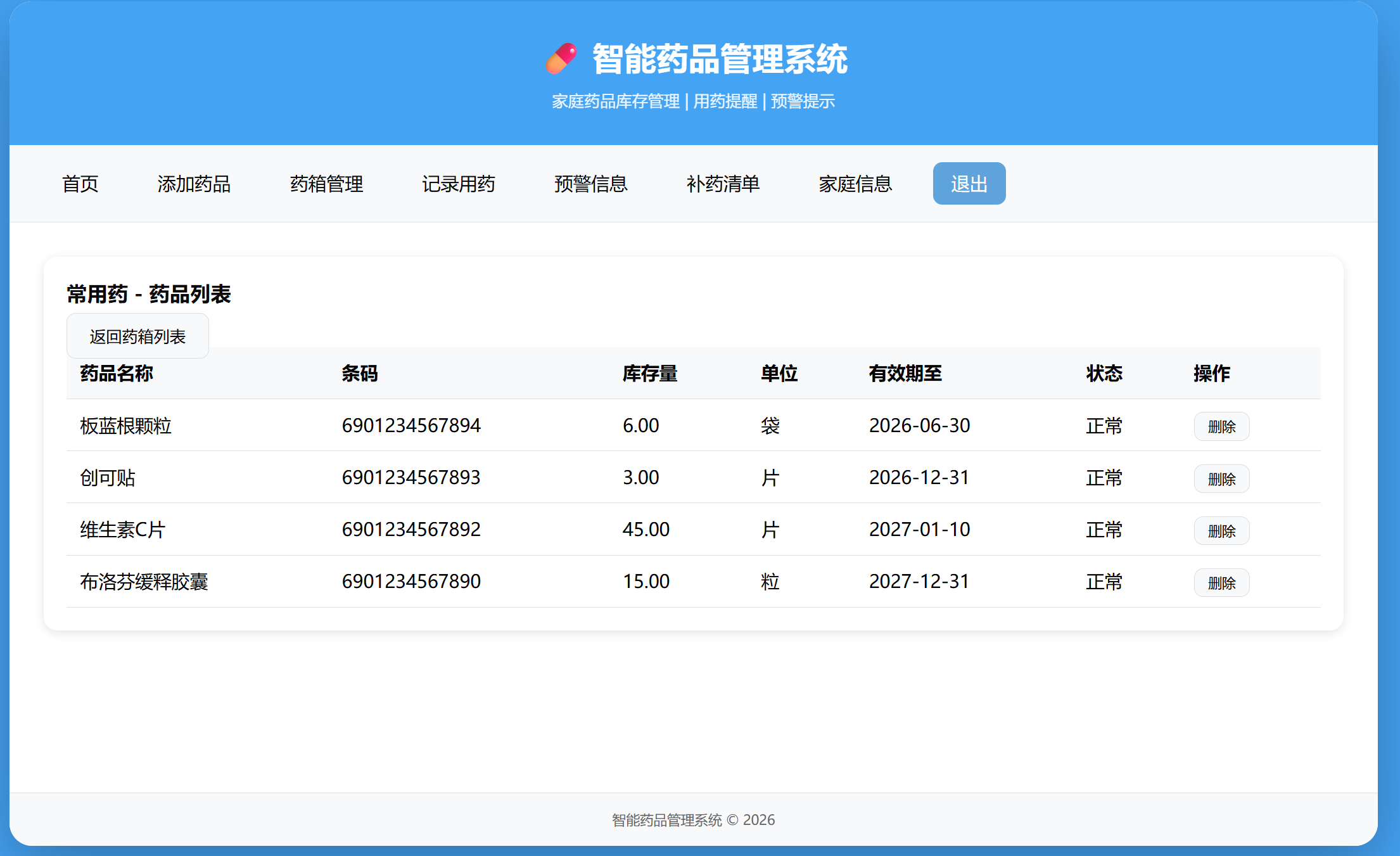This screenshot has height=856, width=1400.
Task: Click 返回药箱列表 button
Action: point(137,336)
